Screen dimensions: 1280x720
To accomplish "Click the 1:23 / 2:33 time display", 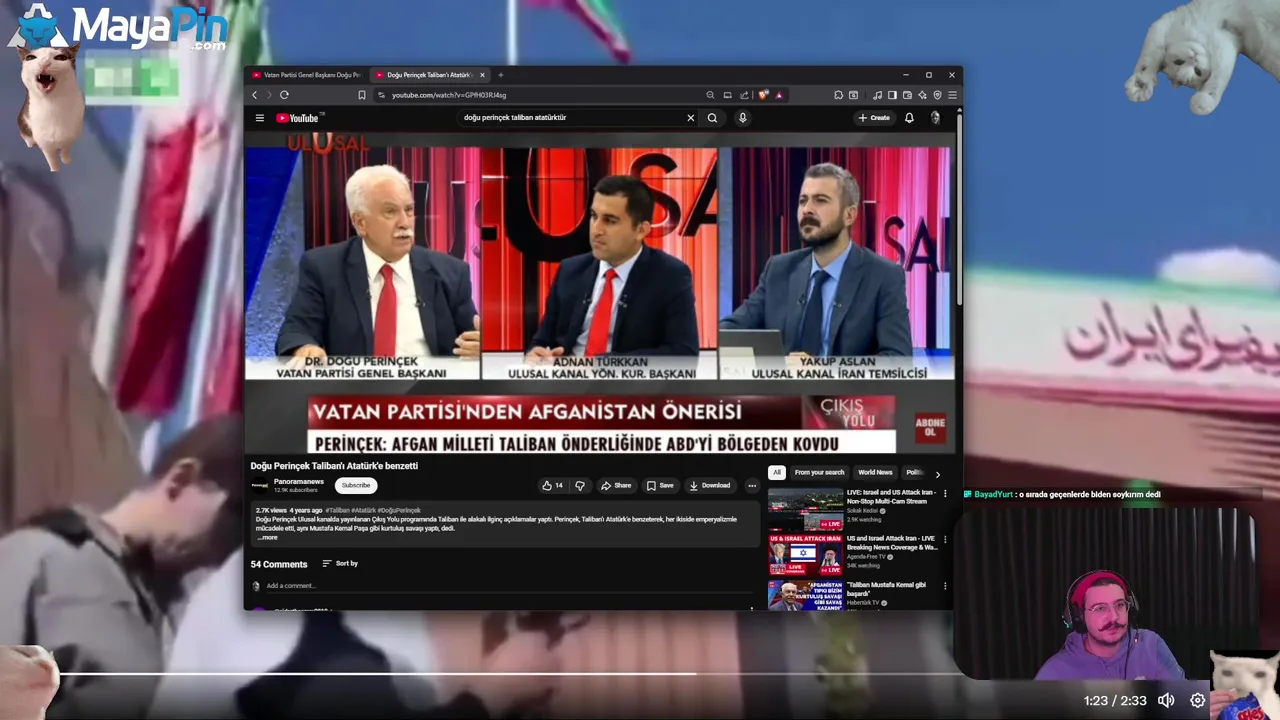I will pyautogui.click(x=1115, y=701).
